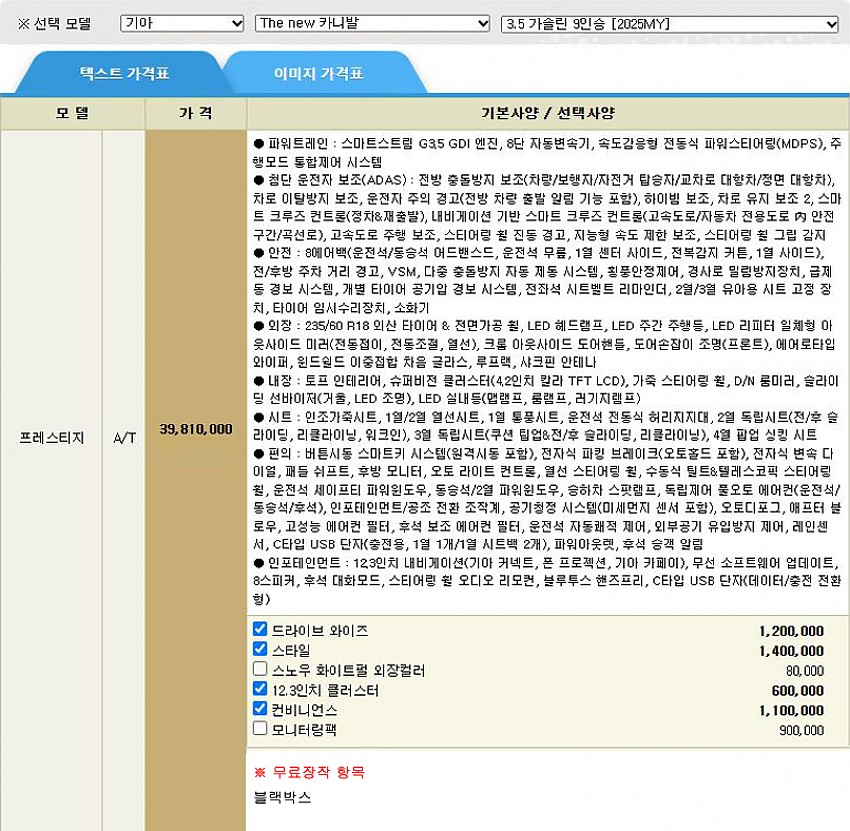Open the 기아 manufacturer dropdown
The image size is (850, 831).
point(182,24)
